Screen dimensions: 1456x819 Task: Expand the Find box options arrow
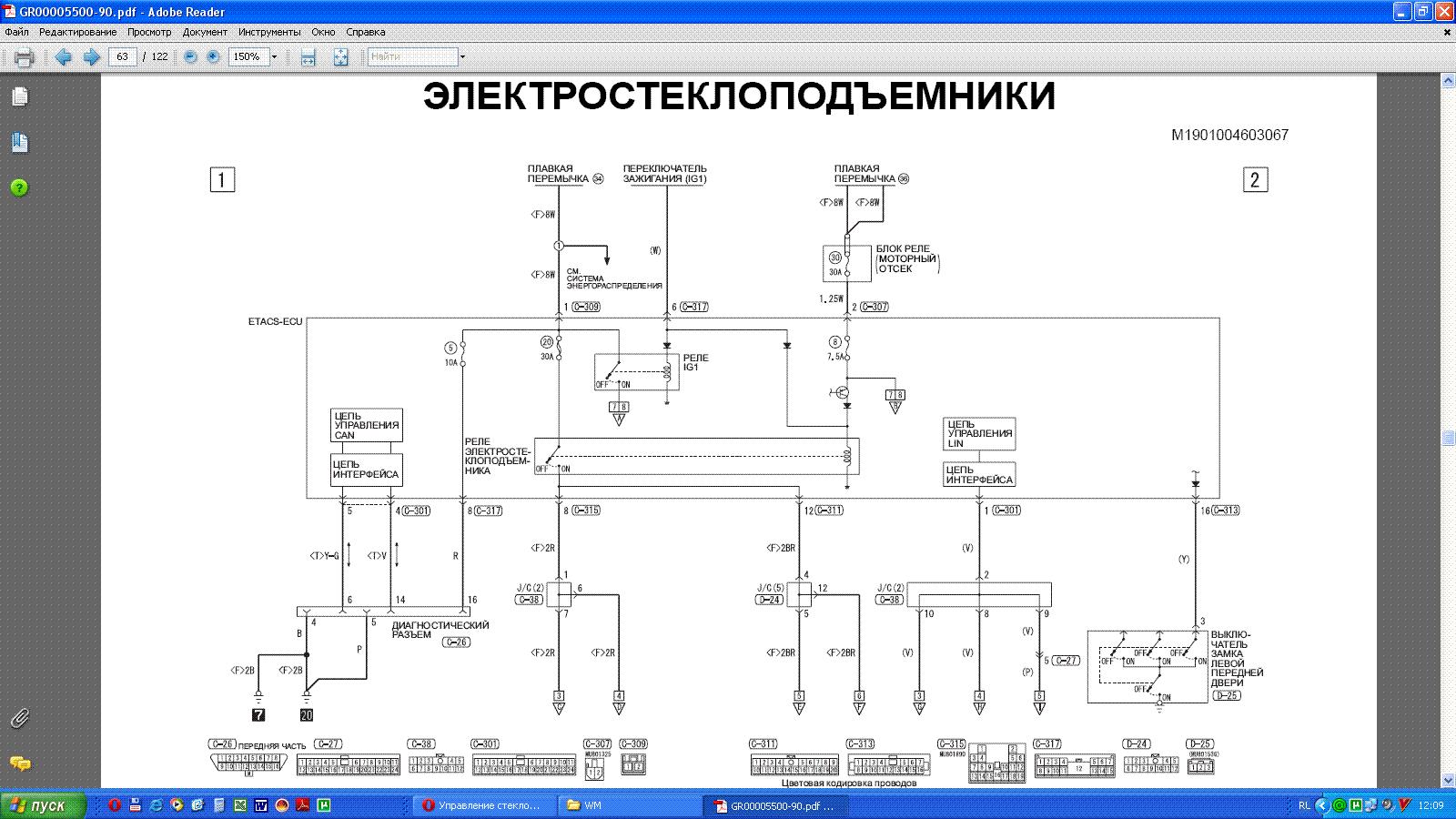tap(462, 56)
